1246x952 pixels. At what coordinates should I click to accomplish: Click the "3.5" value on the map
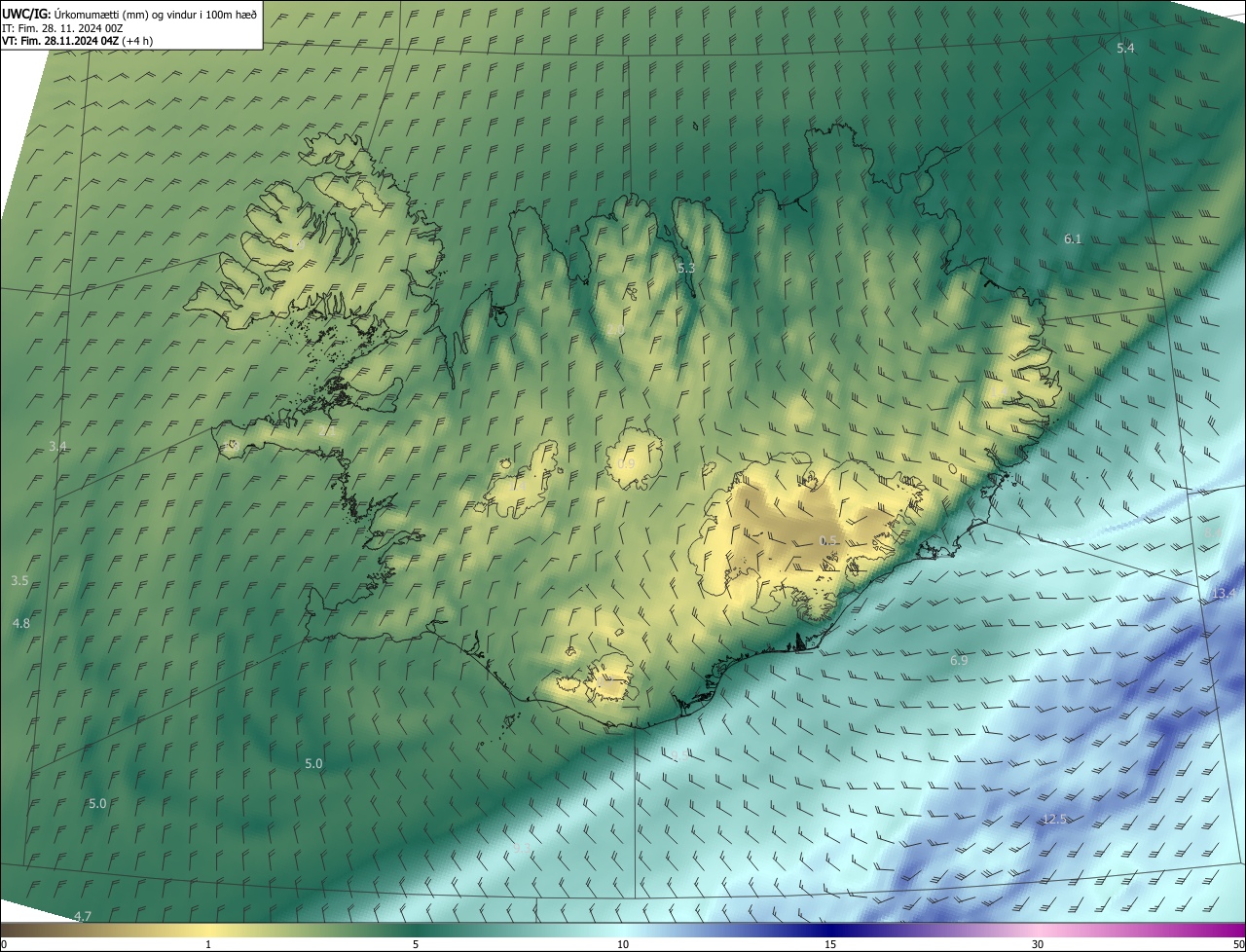19,580
